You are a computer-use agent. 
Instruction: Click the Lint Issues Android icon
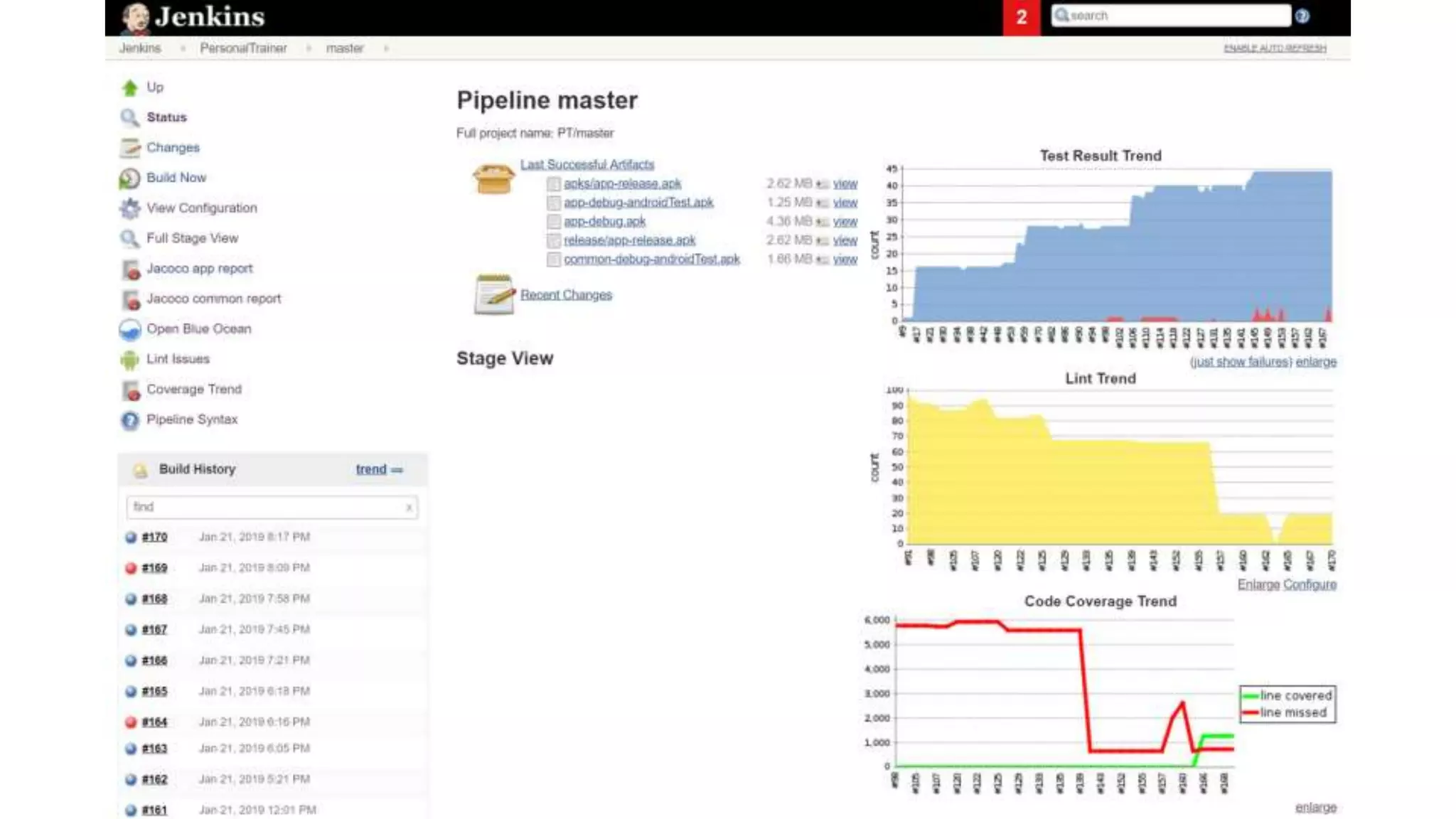coord(129,360)
